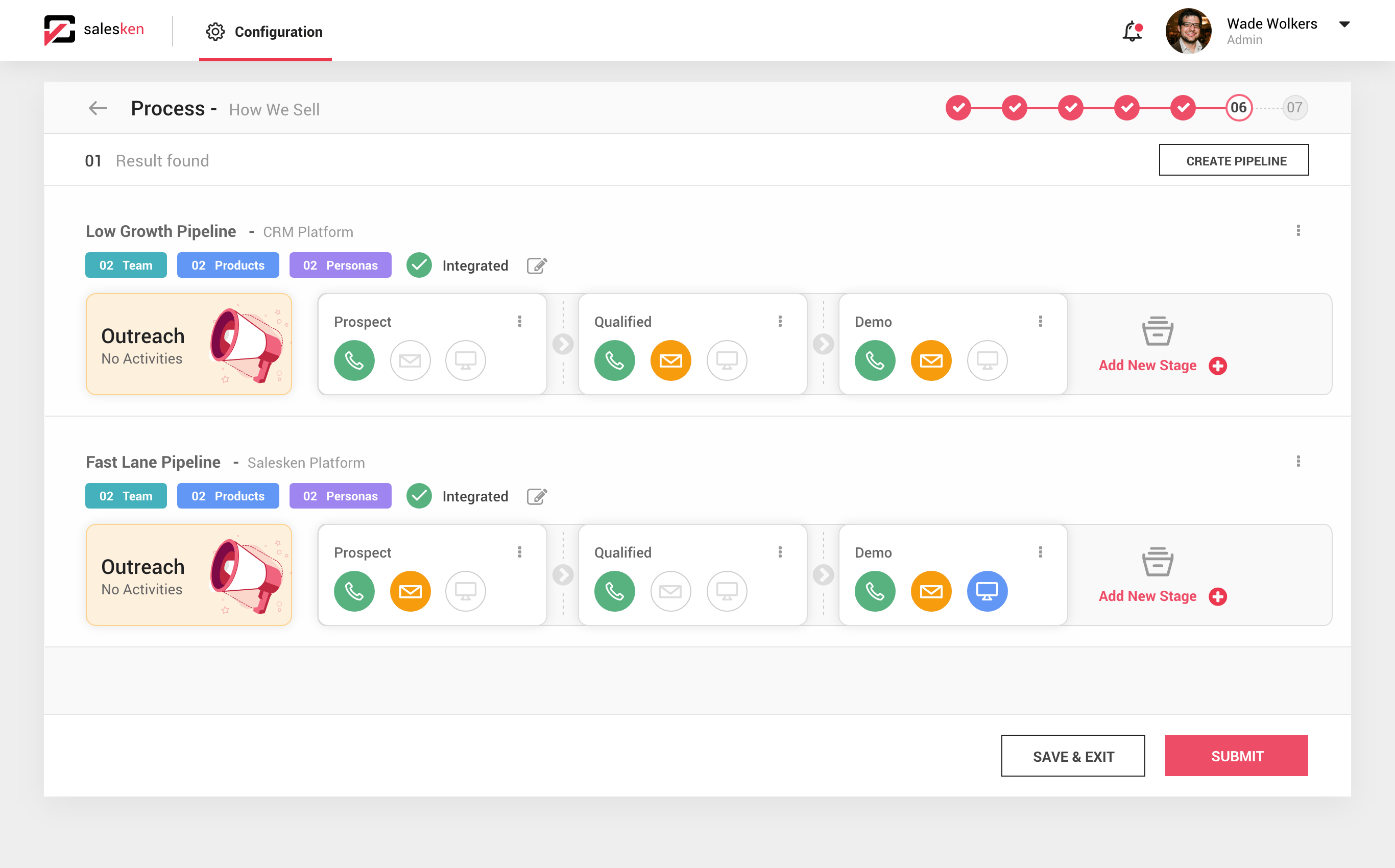Click arrow between Prospect and Qualified in Fast Lane
The width and height of the screenshot is (1395, 868).
point(563,574)
